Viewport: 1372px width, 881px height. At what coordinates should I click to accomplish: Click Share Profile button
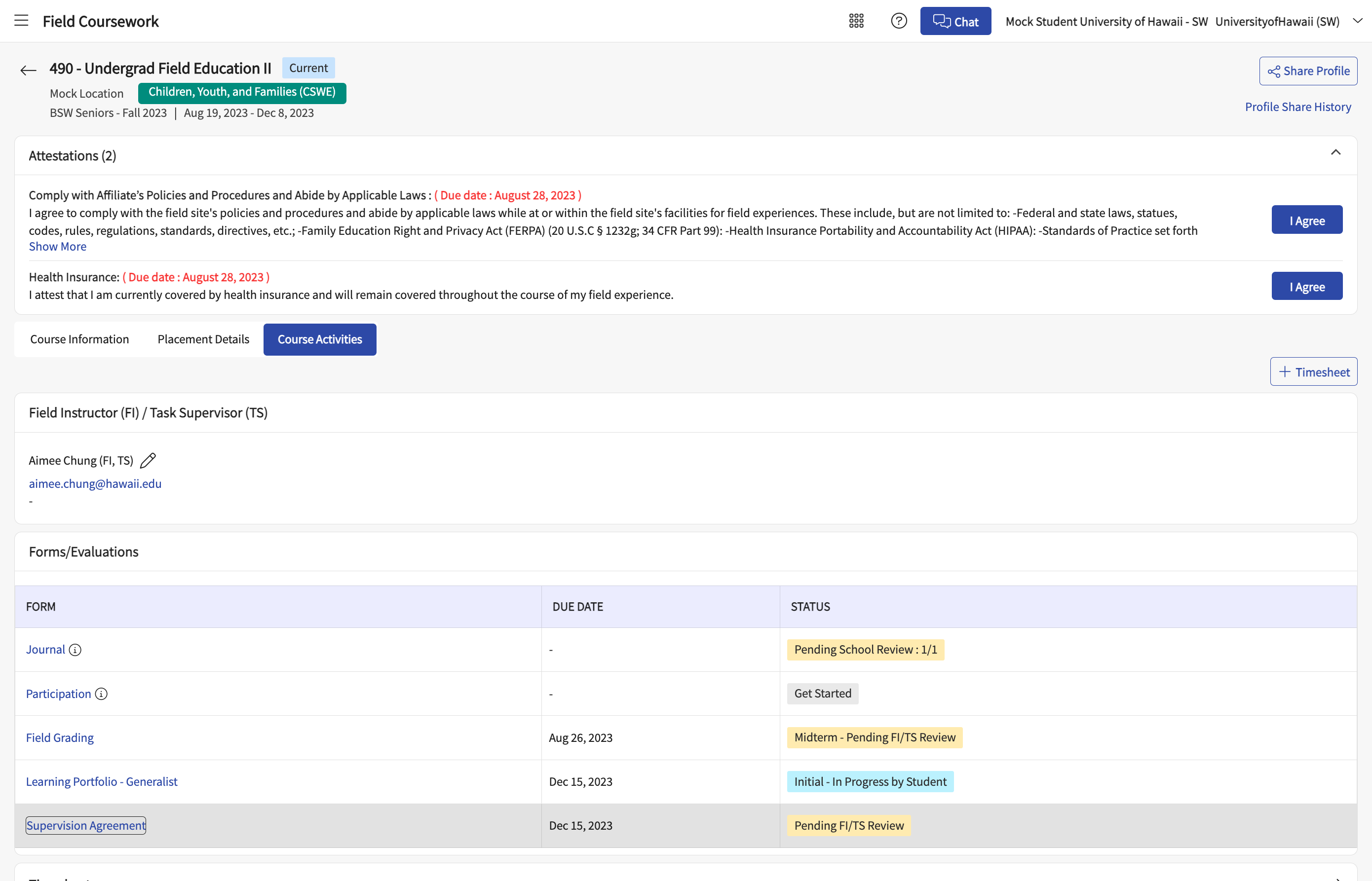pos(1308,71)
